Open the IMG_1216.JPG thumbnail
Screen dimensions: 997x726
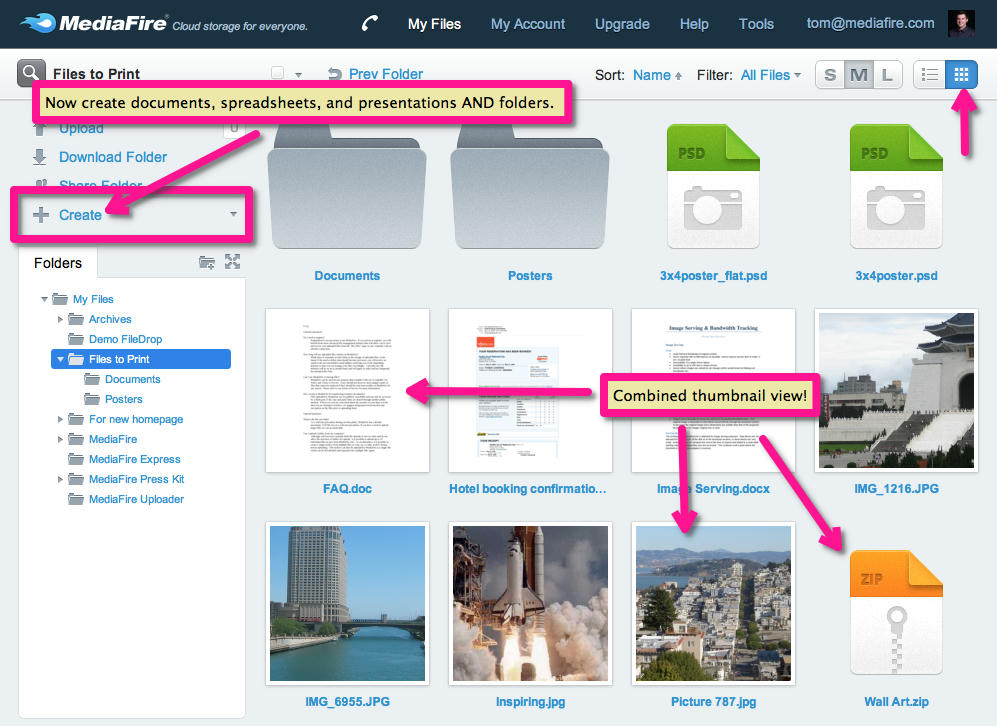point(897,390)
